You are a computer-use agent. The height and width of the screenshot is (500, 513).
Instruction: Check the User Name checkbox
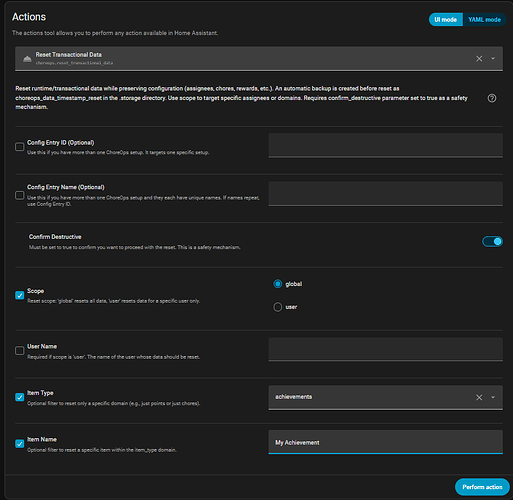click(20, 350)
